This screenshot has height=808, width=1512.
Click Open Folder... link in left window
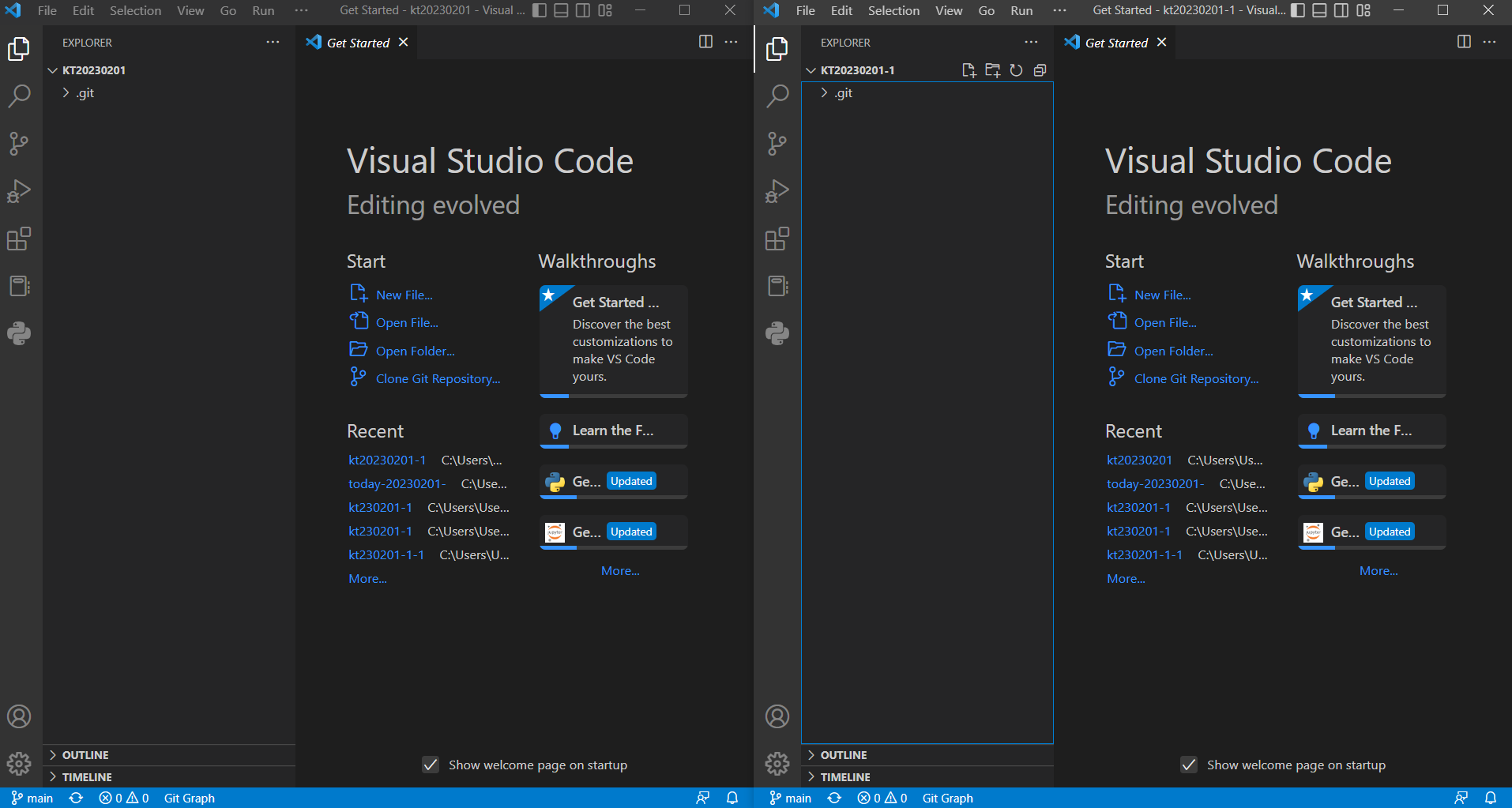[415, 351]
